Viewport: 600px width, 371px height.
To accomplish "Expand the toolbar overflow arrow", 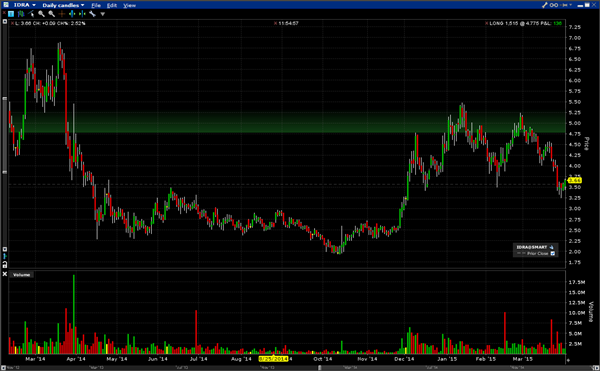I will click(x=103, y=14).
